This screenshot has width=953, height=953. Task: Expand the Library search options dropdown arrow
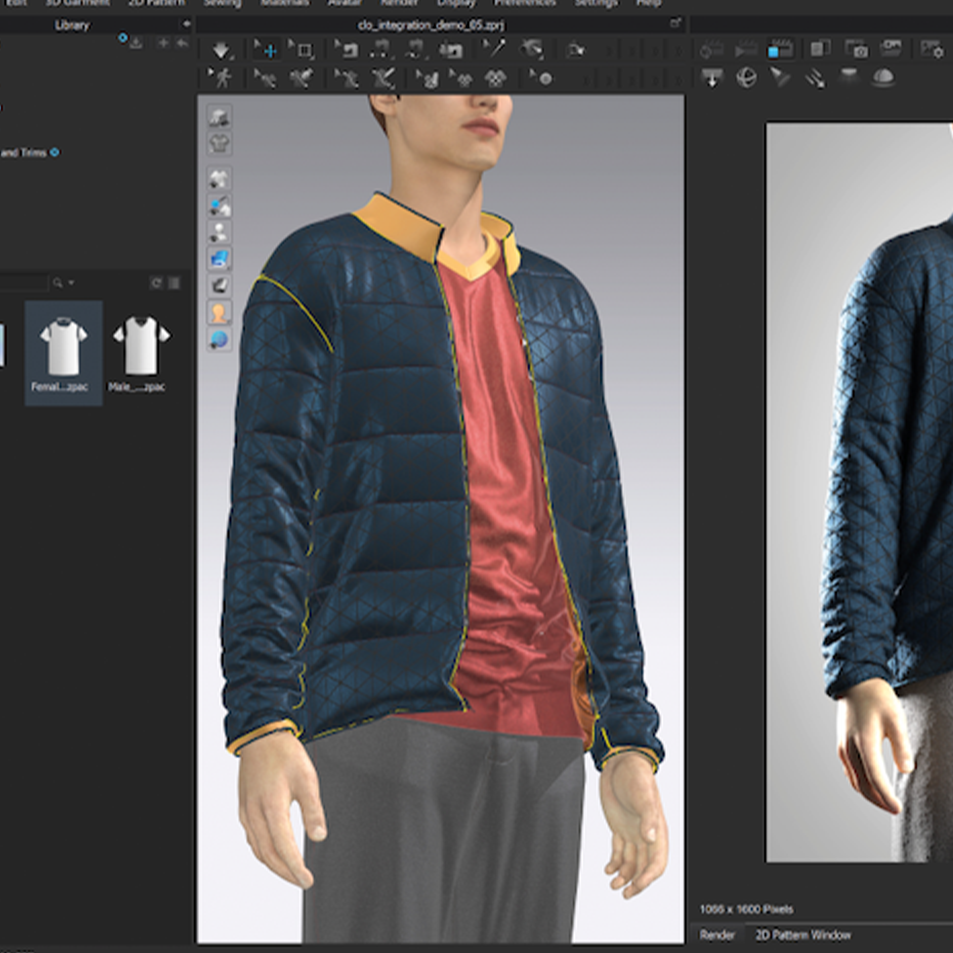[71, 283]
